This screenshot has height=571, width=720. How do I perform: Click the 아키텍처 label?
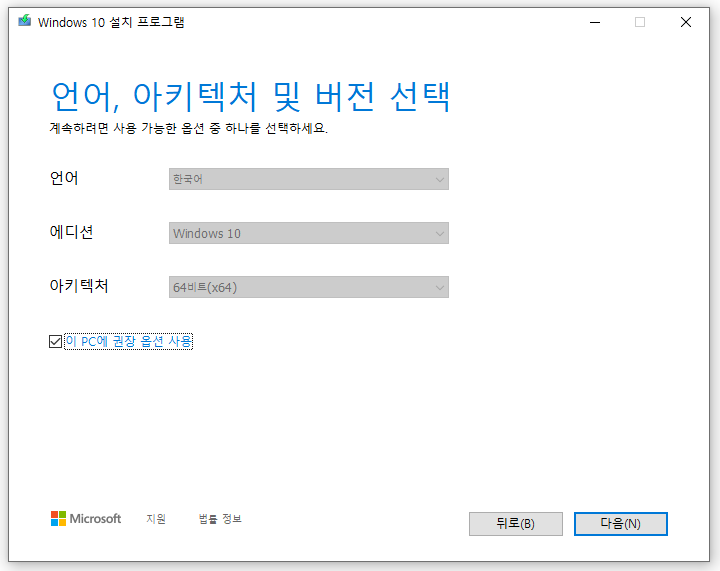tap(79, 286)
